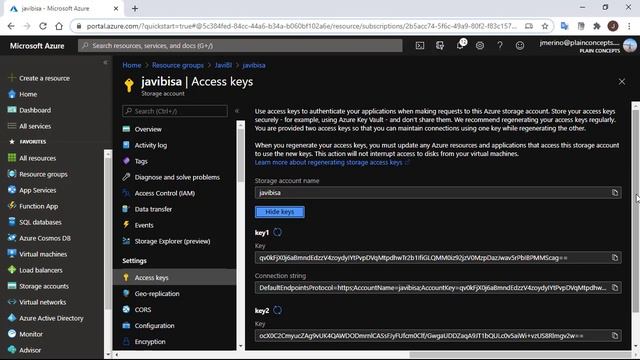
Task: Go to javibisa breadcrumb
Action: pyautogui.click(x=254, y=65)
